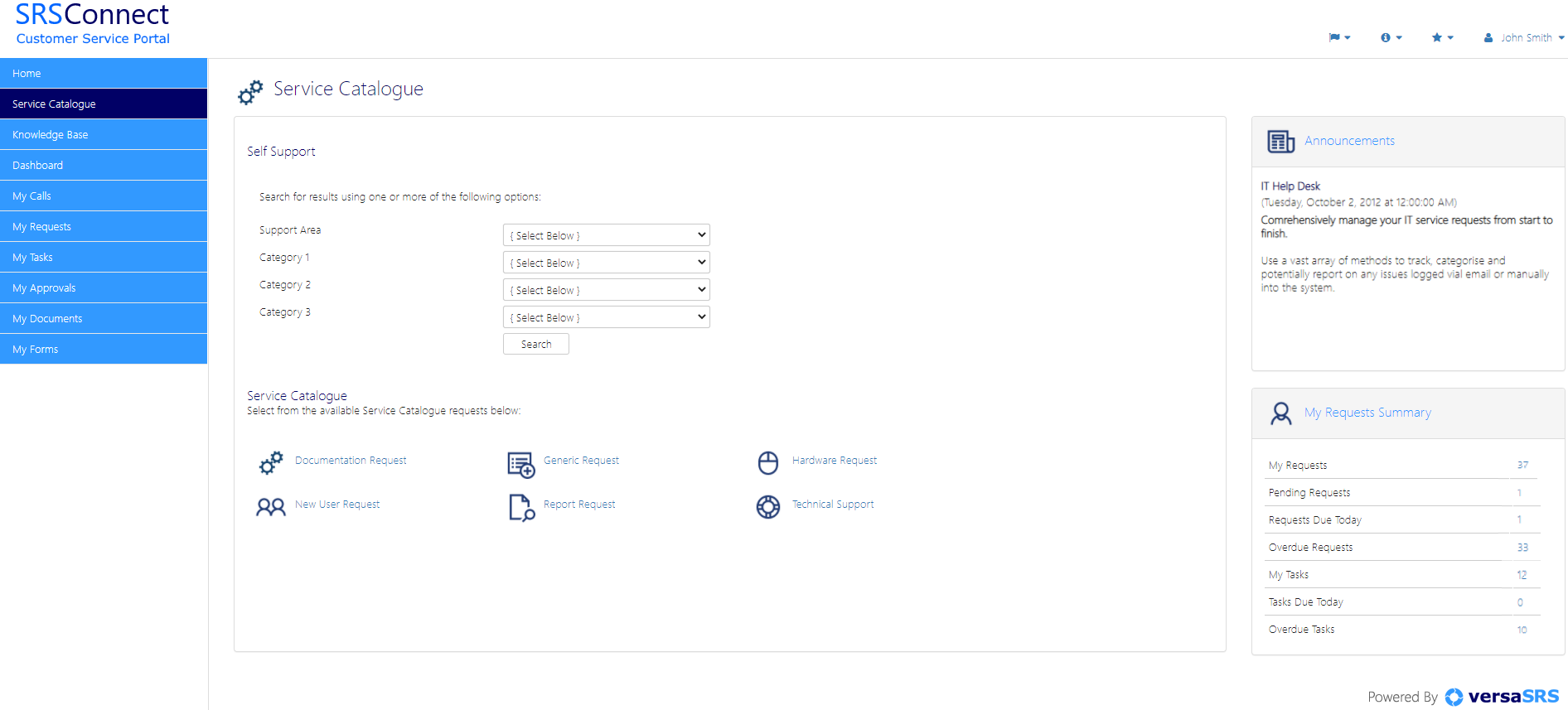Click the Announcements heading link
Image resolution: width=1568 pixels, height=710 pixels.
(1349, 141)
